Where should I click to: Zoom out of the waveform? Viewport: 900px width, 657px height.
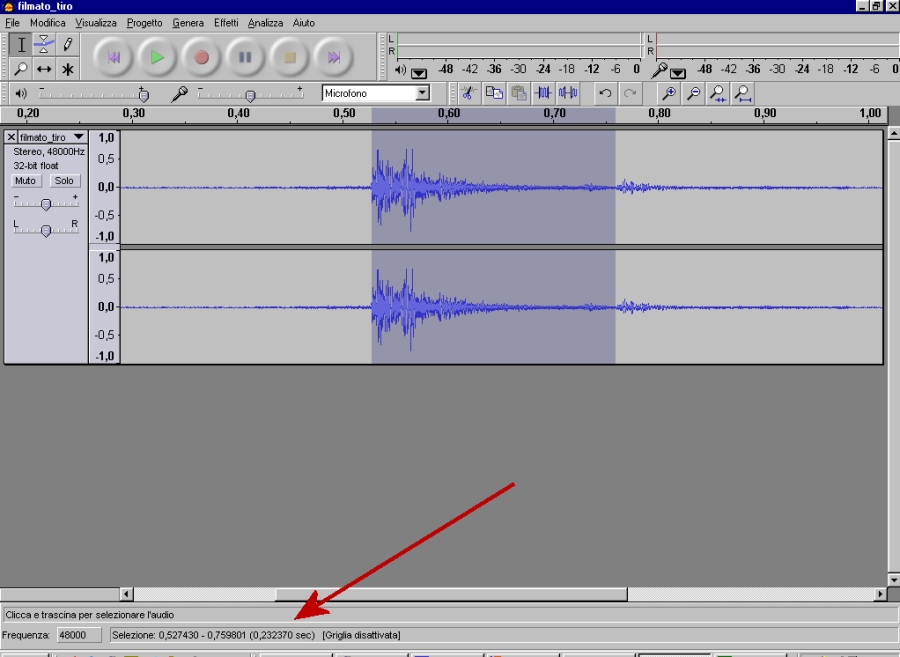(x=693, y=93)
